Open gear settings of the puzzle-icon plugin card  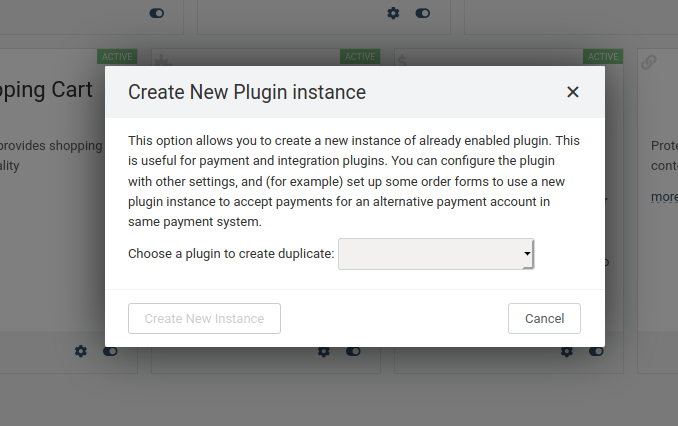point(323,351)
